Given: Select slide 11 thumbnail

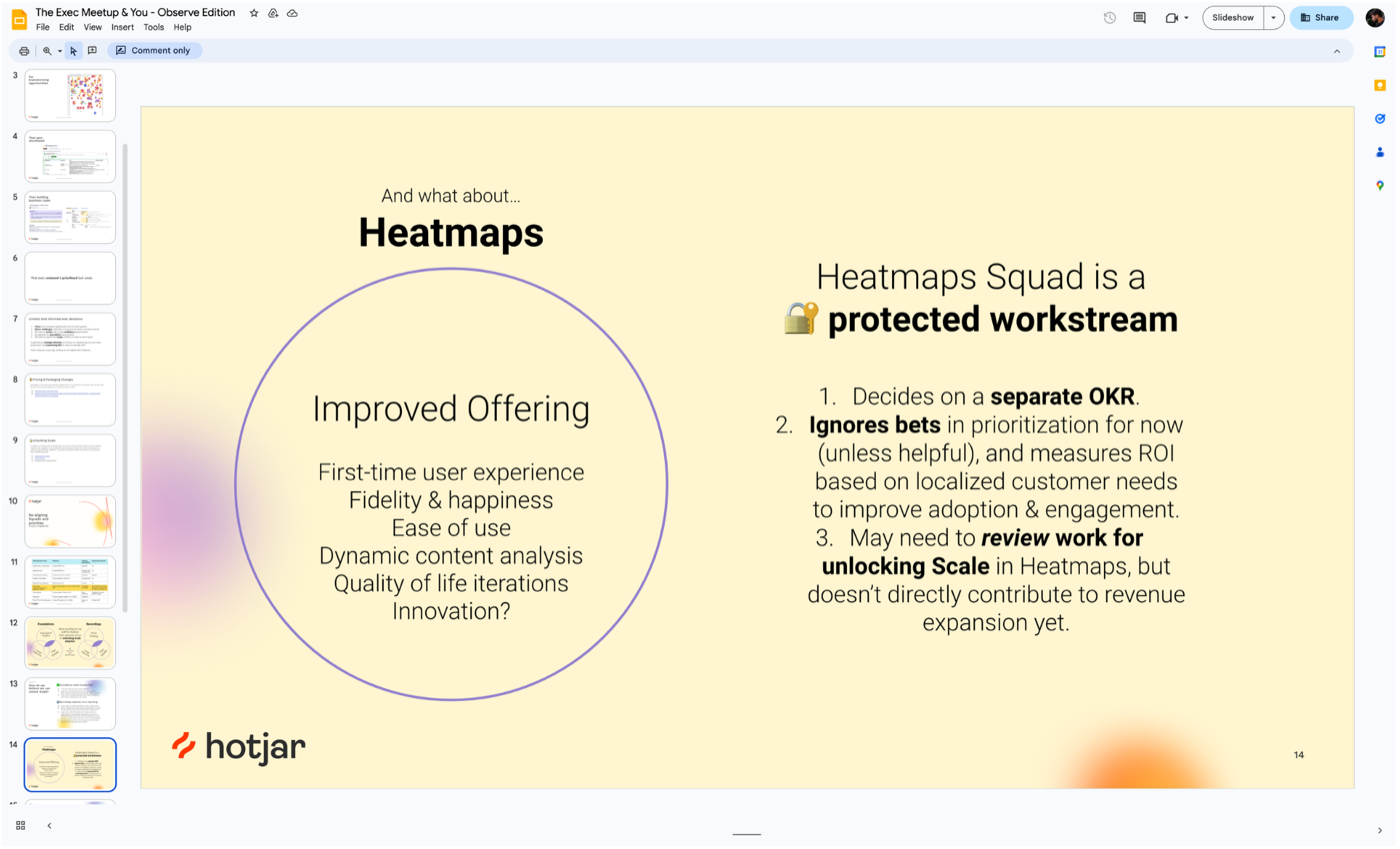Looking at the screenshot, I should pos(70,583).
